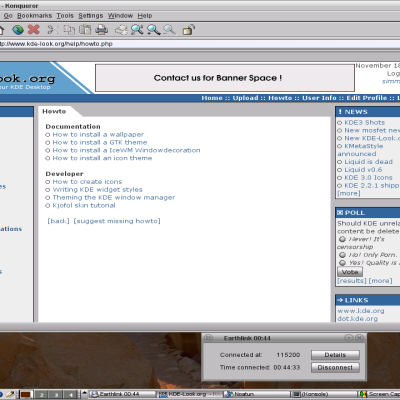Click the [more] link next to poll results
This screenshot has width=400, height=400.
click(381, 281)
